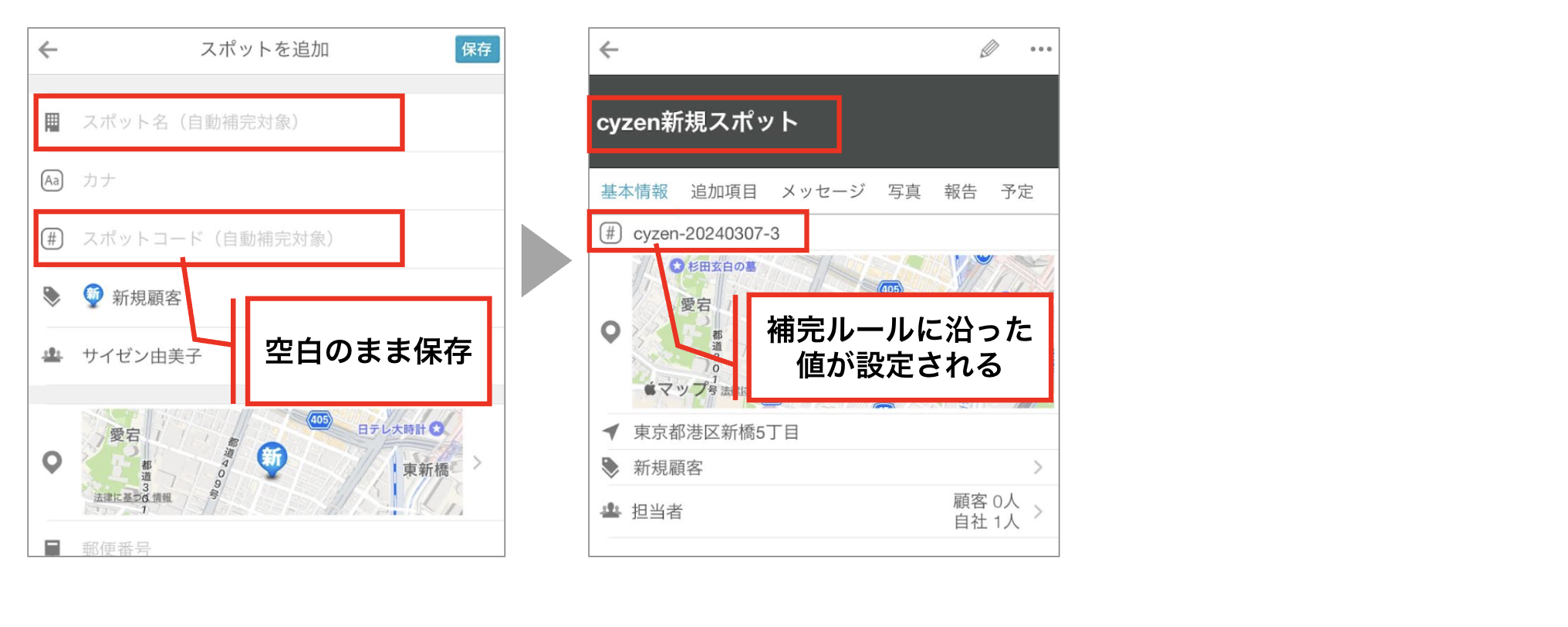The width and height of the screenshot is (1568, 627).
Task: Click the people icon beside サイゼン由美子
Action: [x=52, y=355]
